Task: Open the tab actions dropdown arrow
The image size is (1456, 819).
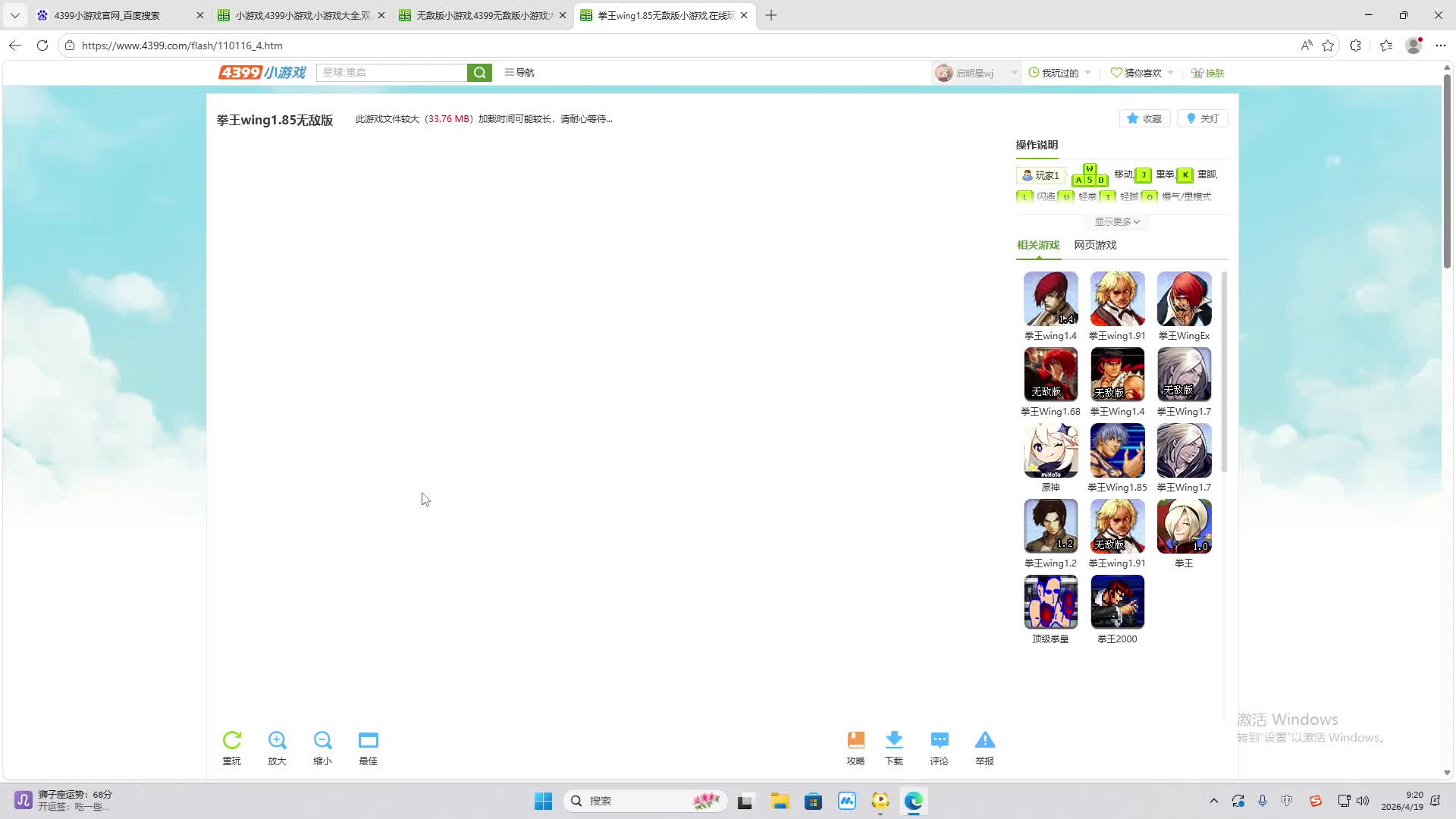Action: (14, 15)
